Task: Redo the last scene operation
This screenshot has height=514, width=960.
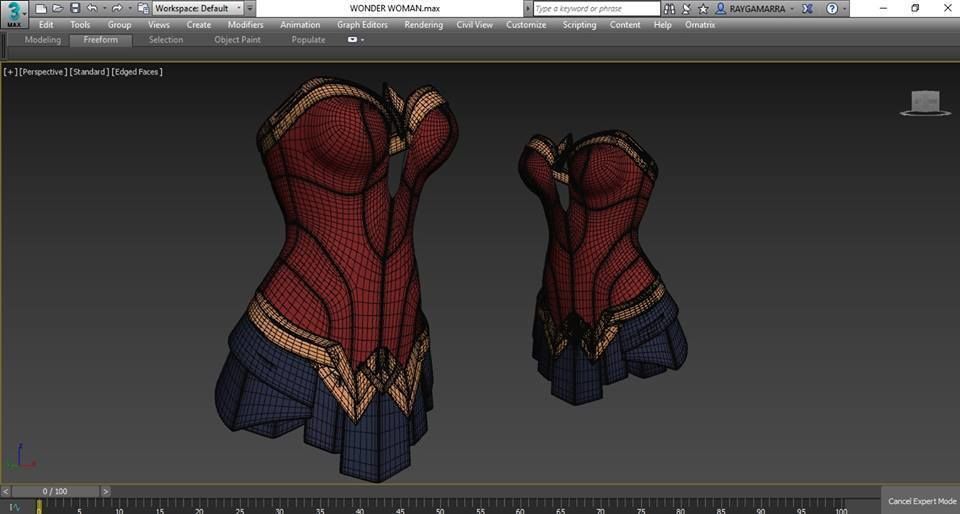Action: 116,9
